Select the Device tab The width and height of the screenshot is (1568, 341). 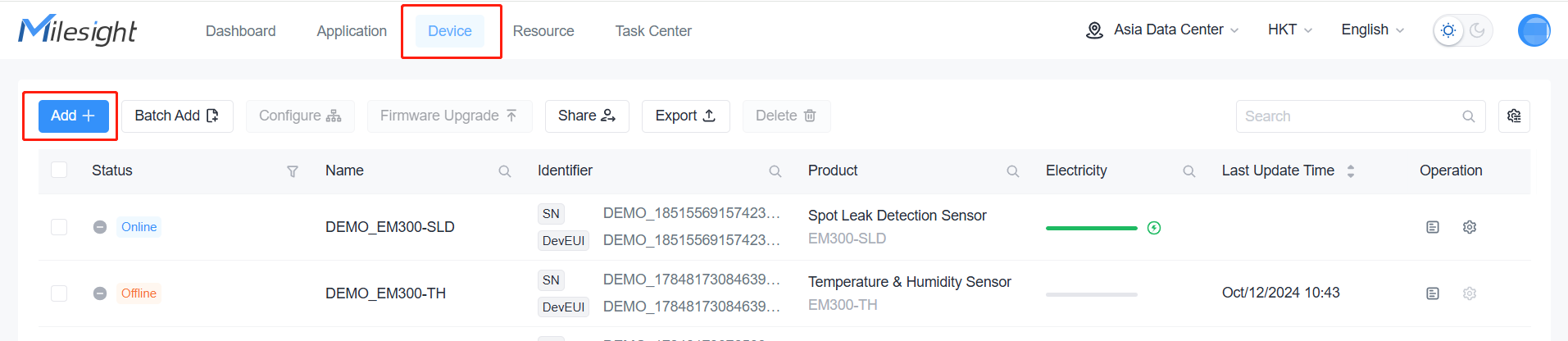click(450, 31)
